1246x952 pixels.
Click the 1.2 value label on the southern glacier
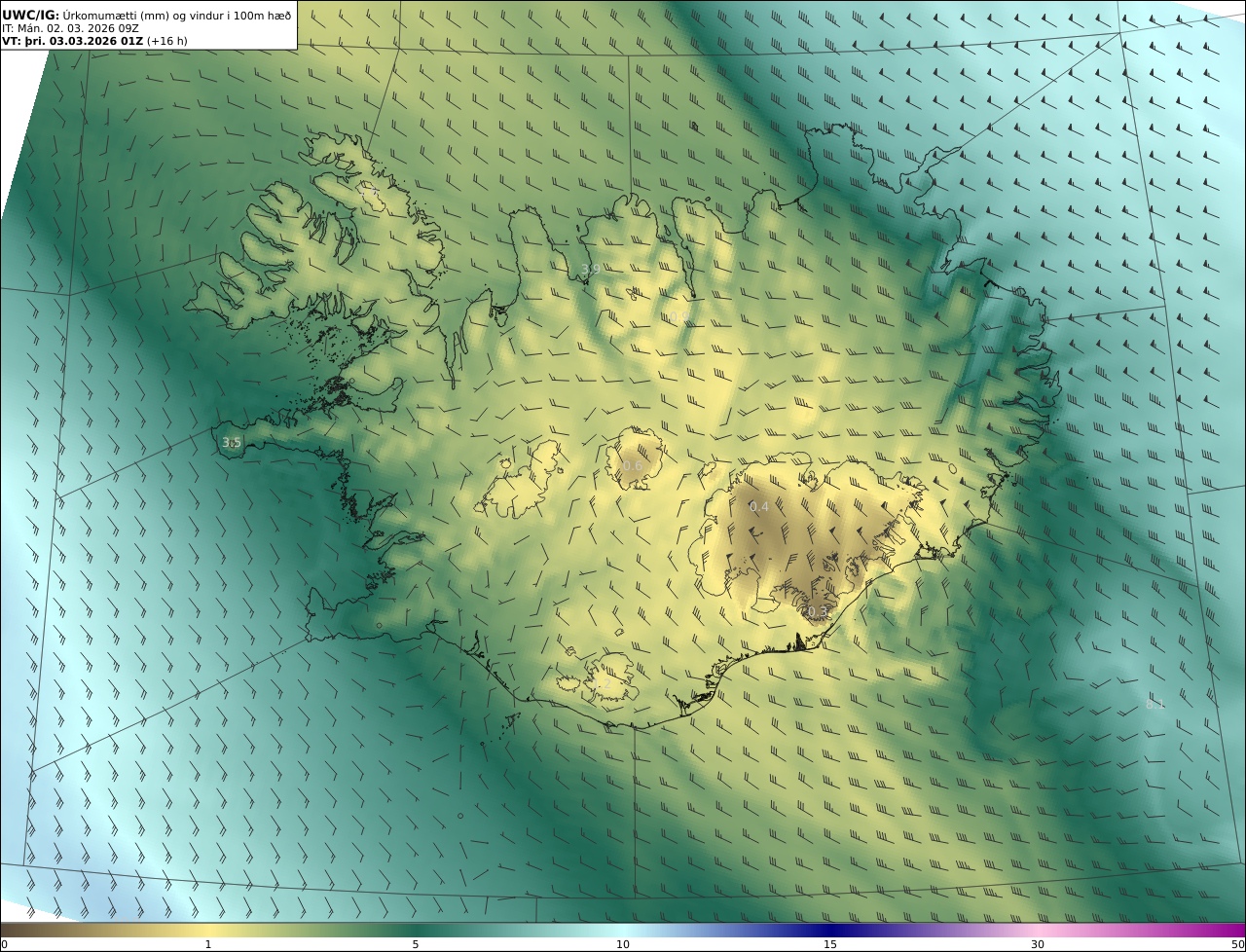602,684
